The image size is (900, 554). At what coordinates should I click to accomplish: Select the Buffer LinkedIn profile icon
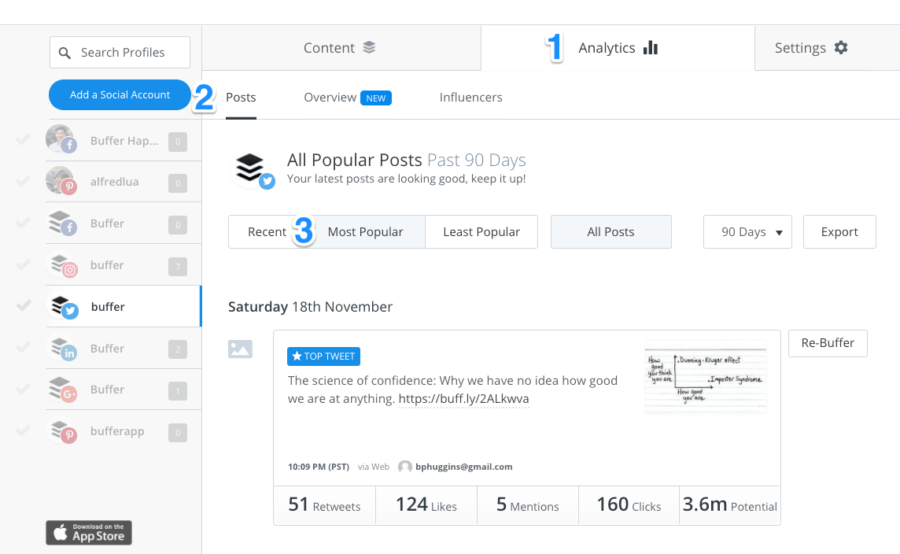coord(63,348)
